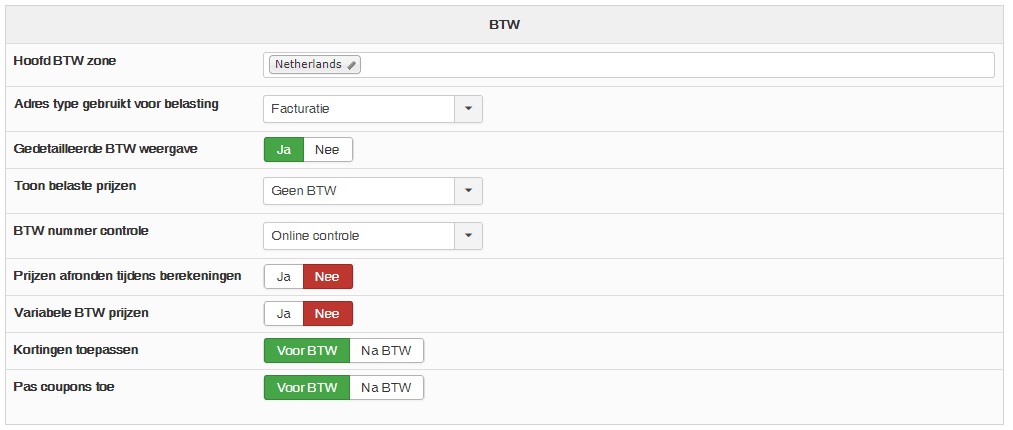Set Gedetailleerde BTW weergave to Ja
Screen dimensions: 1013x430
tap(283, 150)
